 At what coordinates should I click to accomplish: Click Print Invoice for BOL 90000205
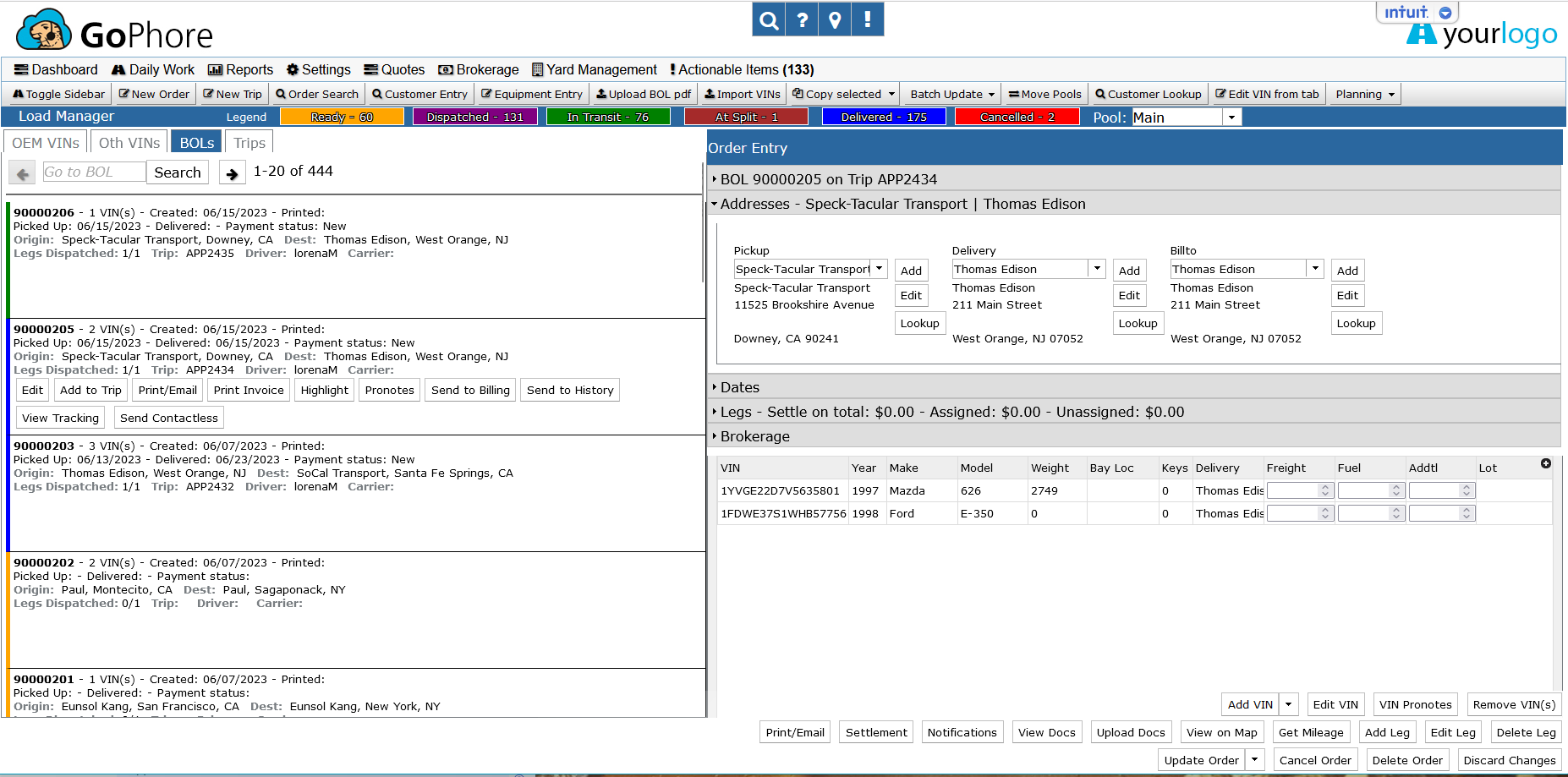pyautogui.click(x=249, y=390)
